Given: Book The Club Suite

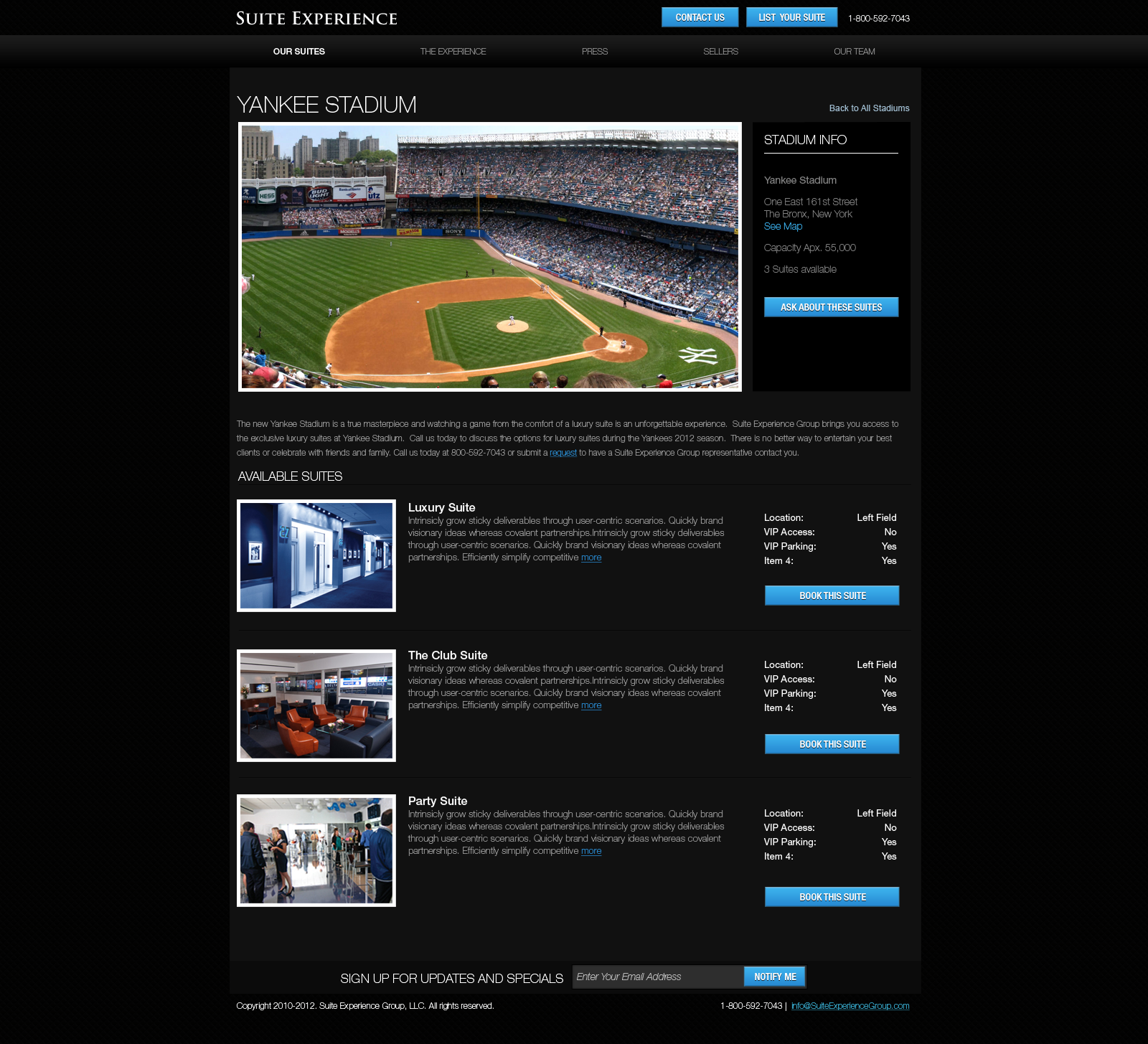Looking at the screenshot, I should tap(832, 744).
